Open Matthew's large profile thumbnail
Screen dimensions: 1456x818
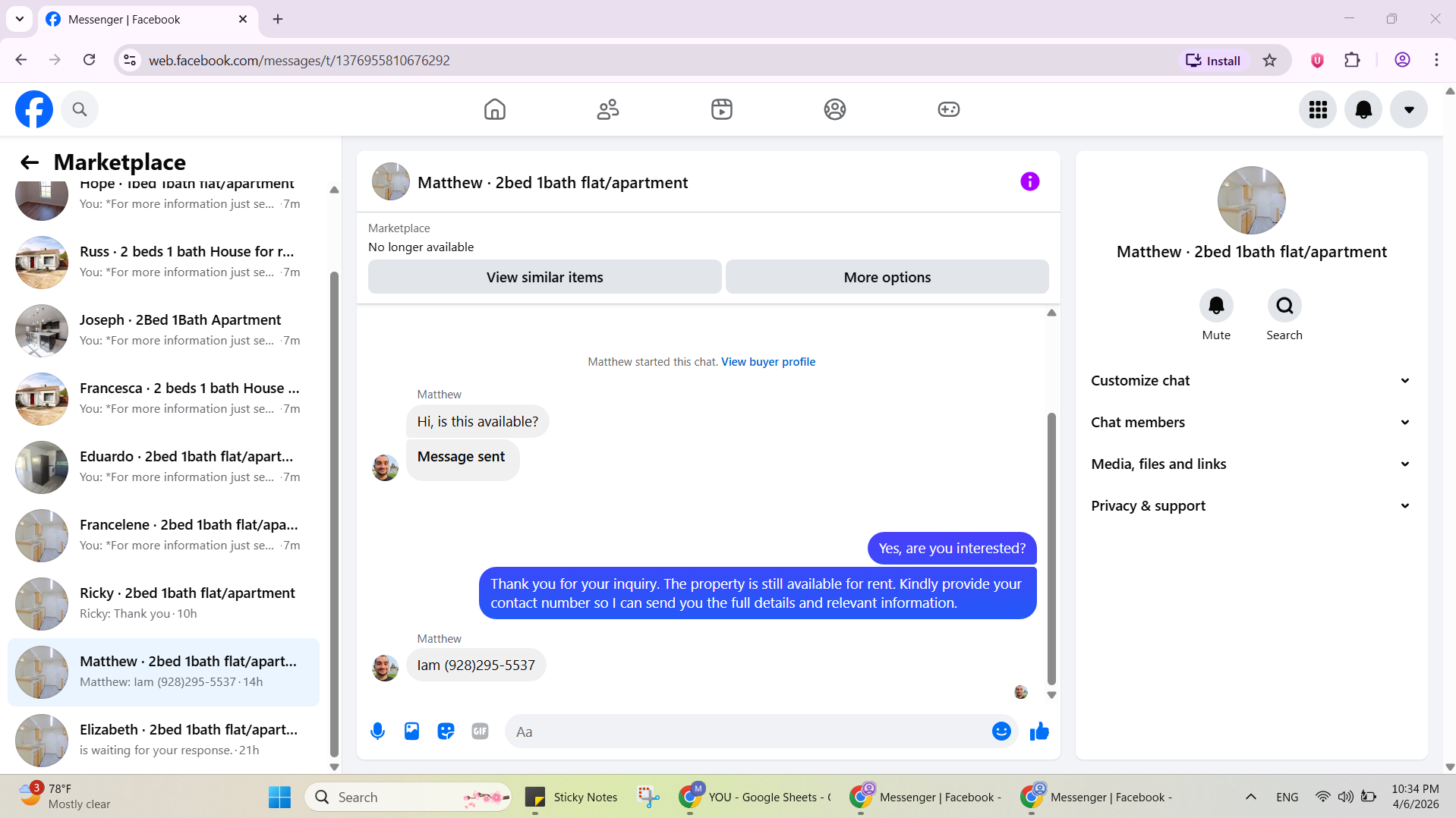coord(1251,200)
